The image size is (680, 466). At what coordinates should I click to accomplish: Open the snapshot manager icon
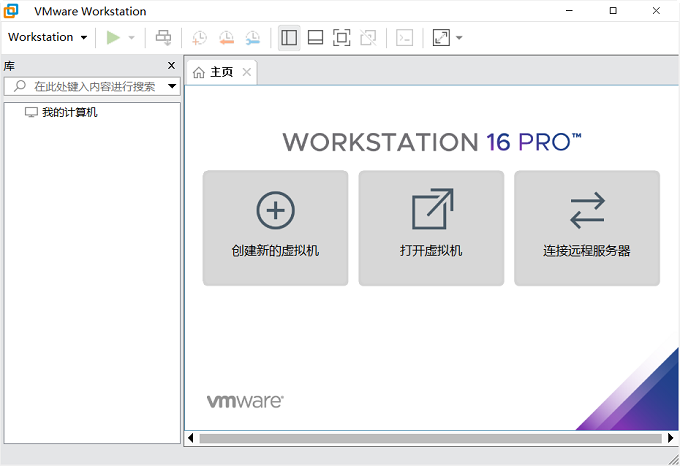[252, 38]
